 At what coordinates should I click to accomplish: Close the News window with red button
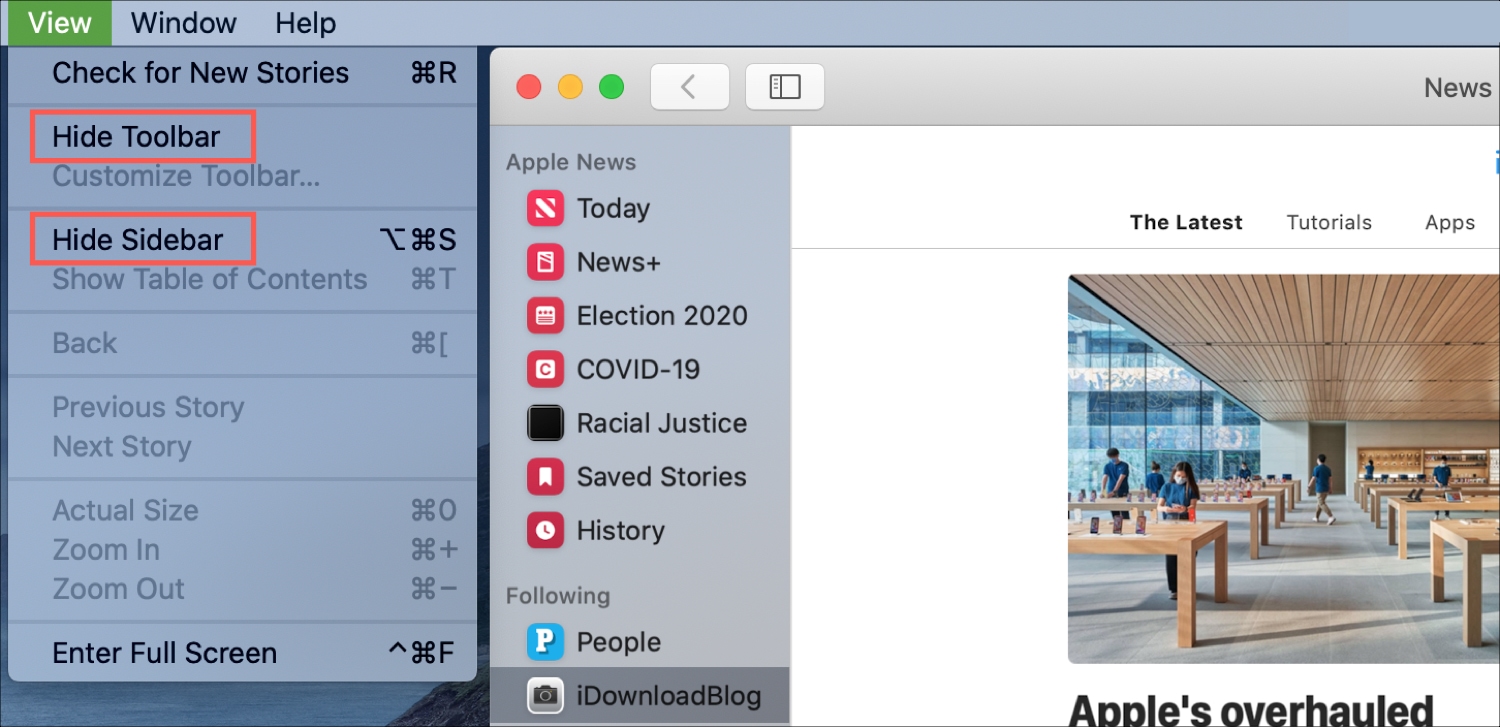click(x=528, y=87)
